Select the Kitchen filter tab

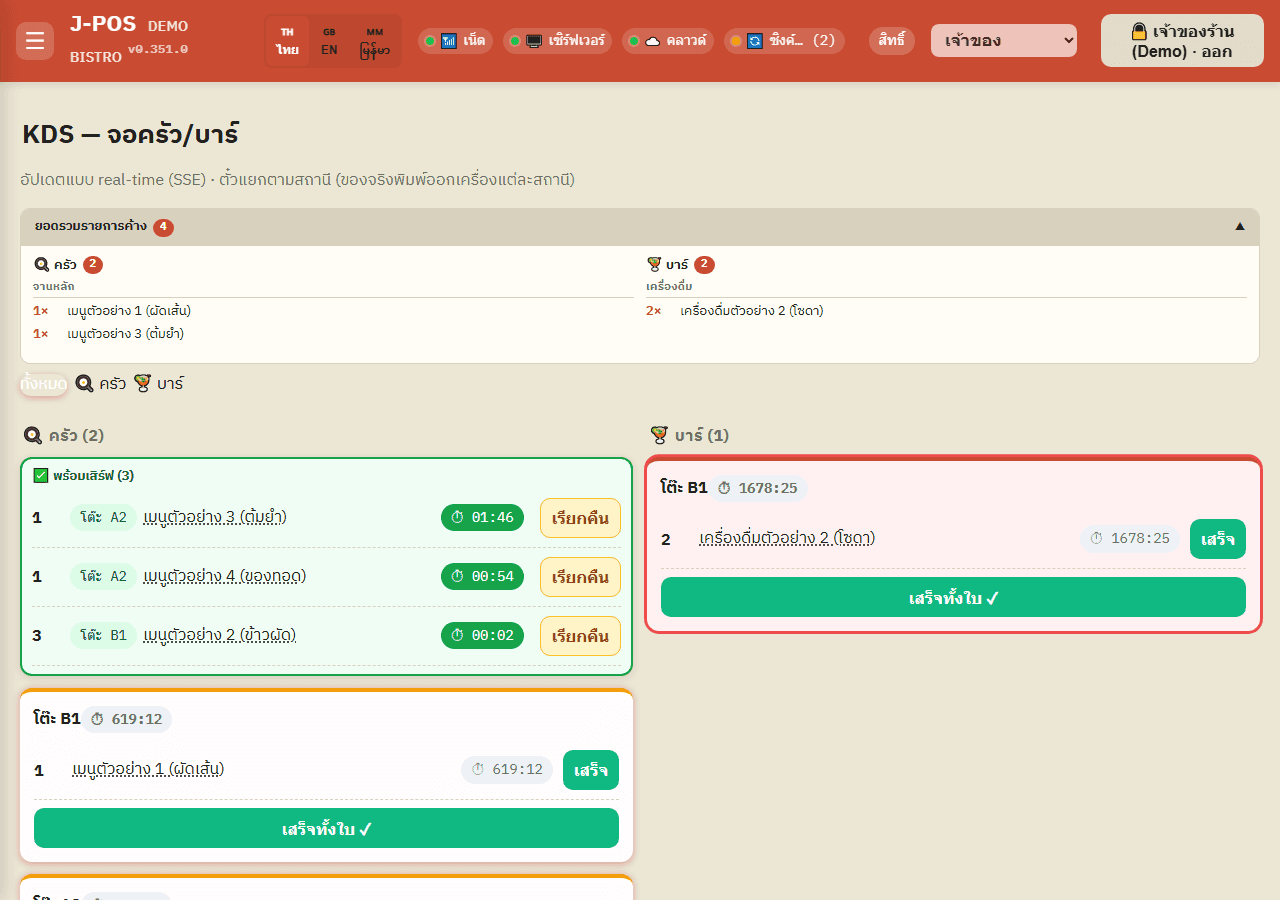coord(100,383)
